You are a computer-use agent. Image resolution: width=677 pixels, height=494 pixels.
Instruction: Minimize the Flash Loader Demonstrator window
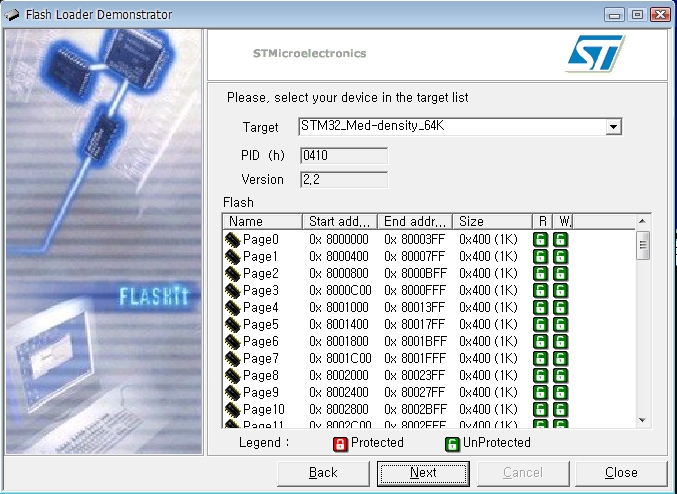(614, 15)
